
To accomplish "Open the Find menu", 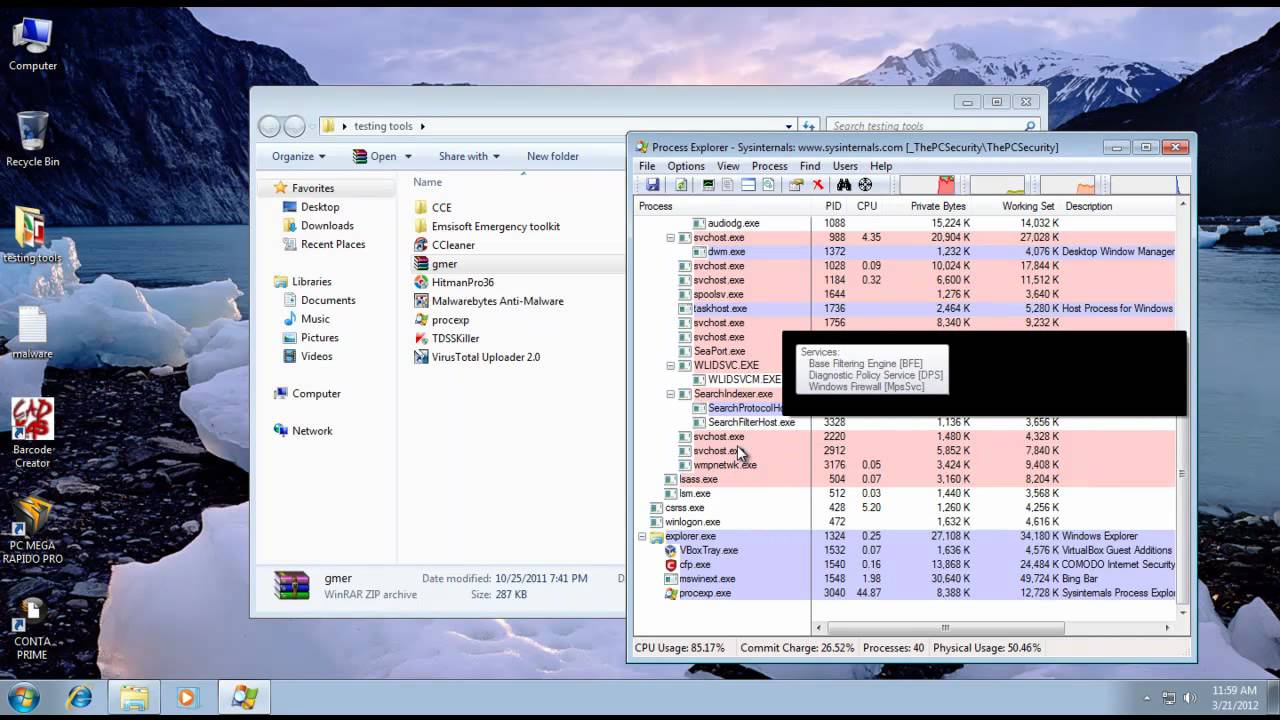I will (810, 166).
